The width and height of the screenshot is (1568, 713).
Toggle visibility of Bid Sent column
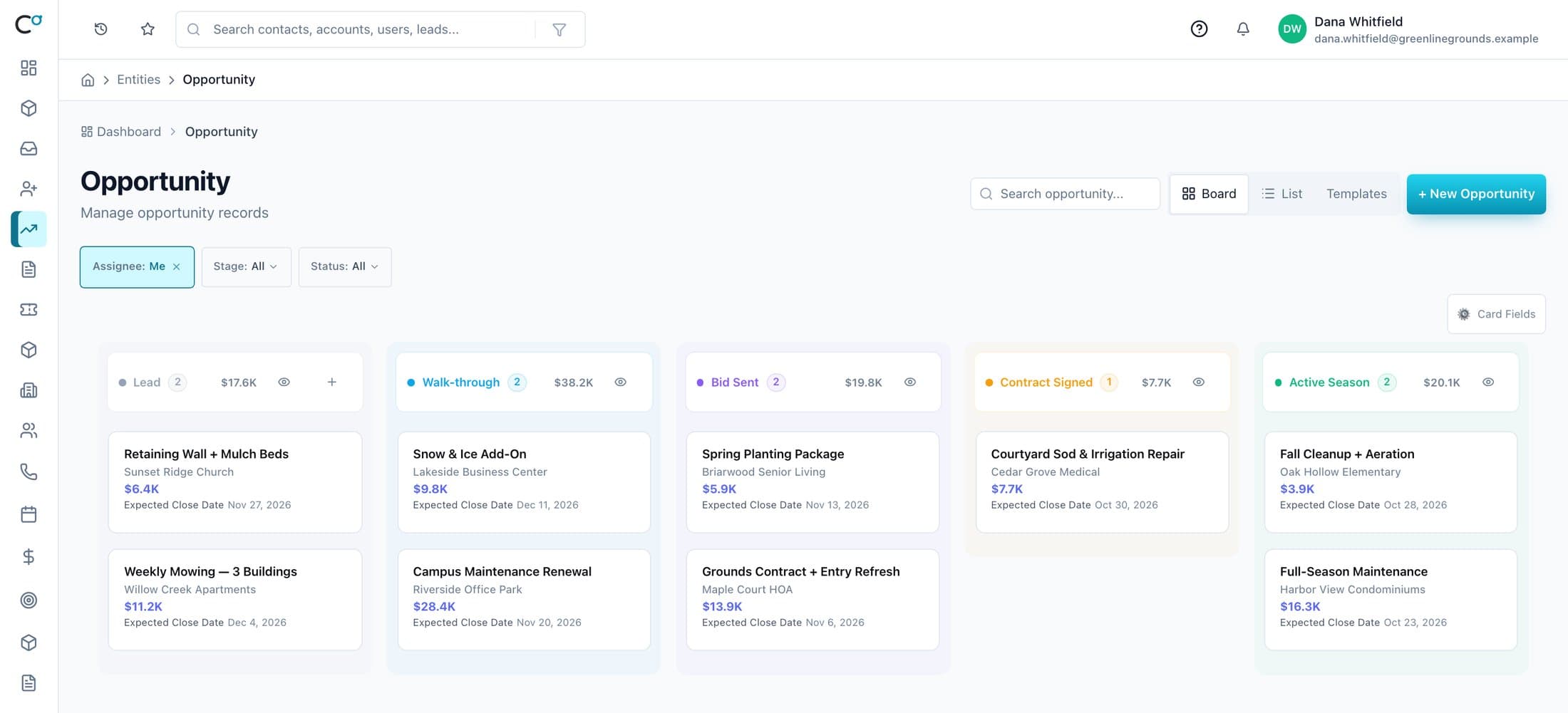pyautogui.click(x=910, y=382)
